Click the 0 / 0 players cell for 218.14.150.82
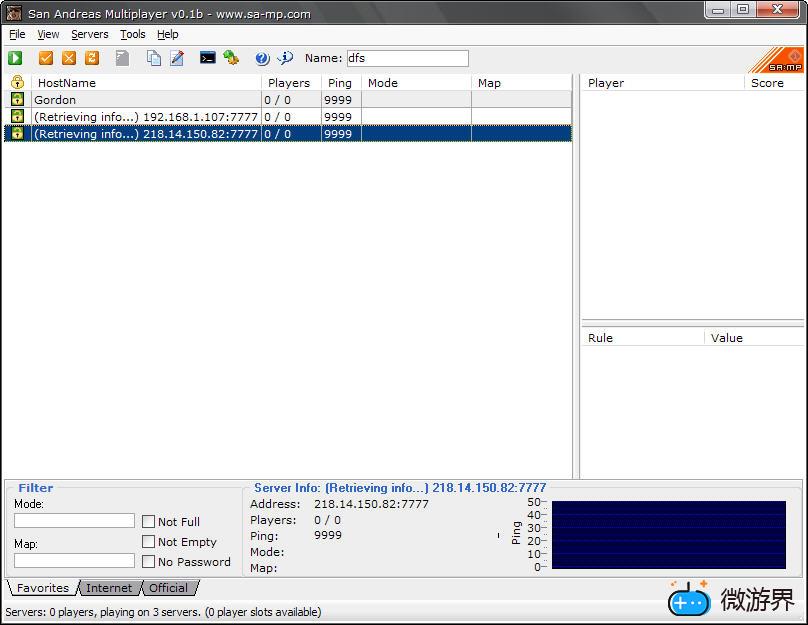808x625 pixels. pyautogui.click(x=292, y=133)
